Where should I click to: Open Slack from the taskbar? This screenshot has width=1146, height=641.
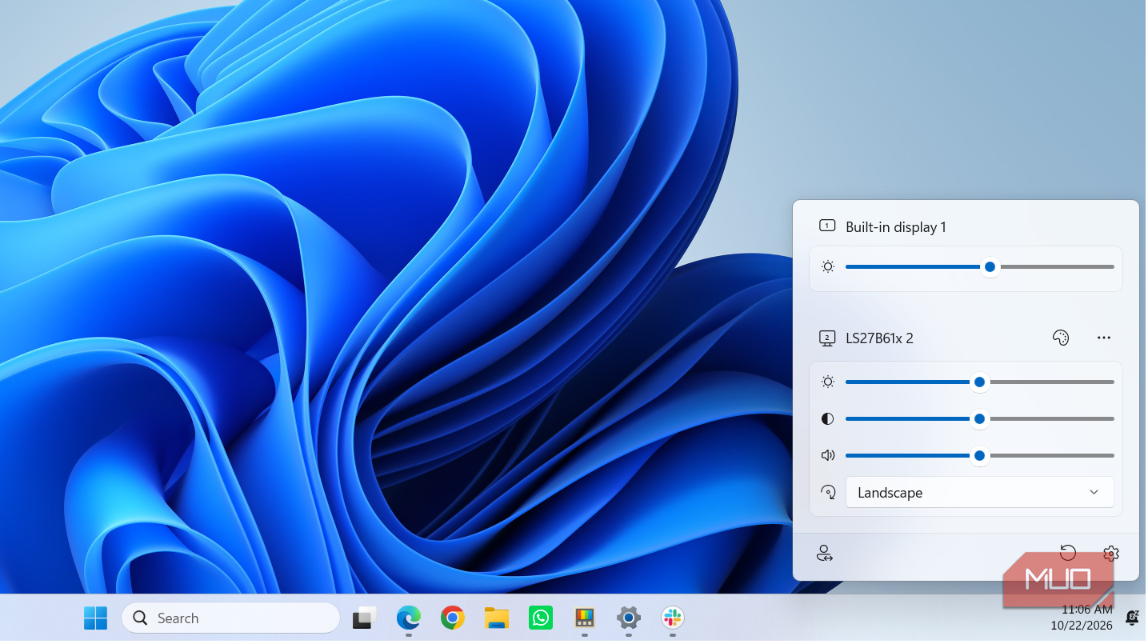point(672,618)
